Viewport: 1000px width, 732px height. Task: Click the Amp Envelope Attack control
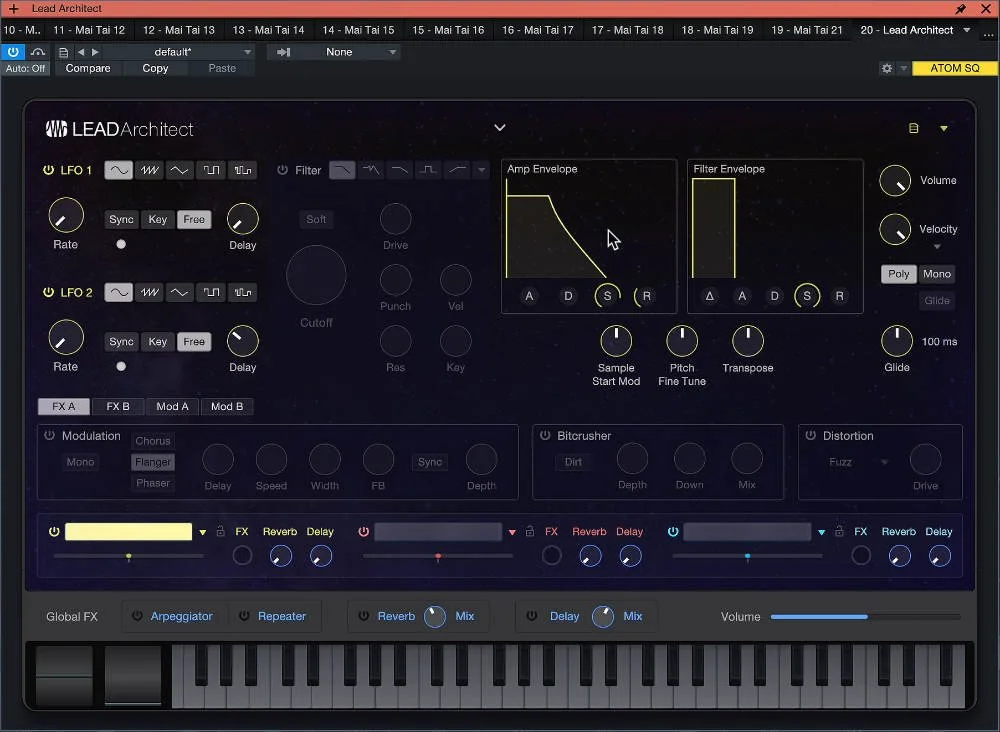pyautogui.click(x=529, y=296)
